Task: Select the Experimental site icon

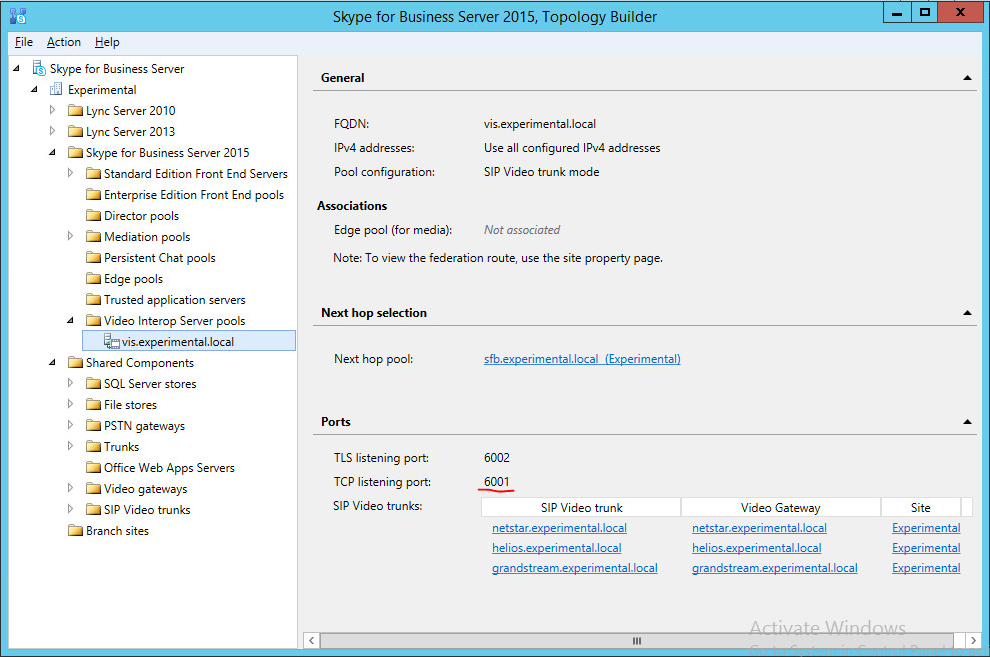Action: tap(57, 90)
